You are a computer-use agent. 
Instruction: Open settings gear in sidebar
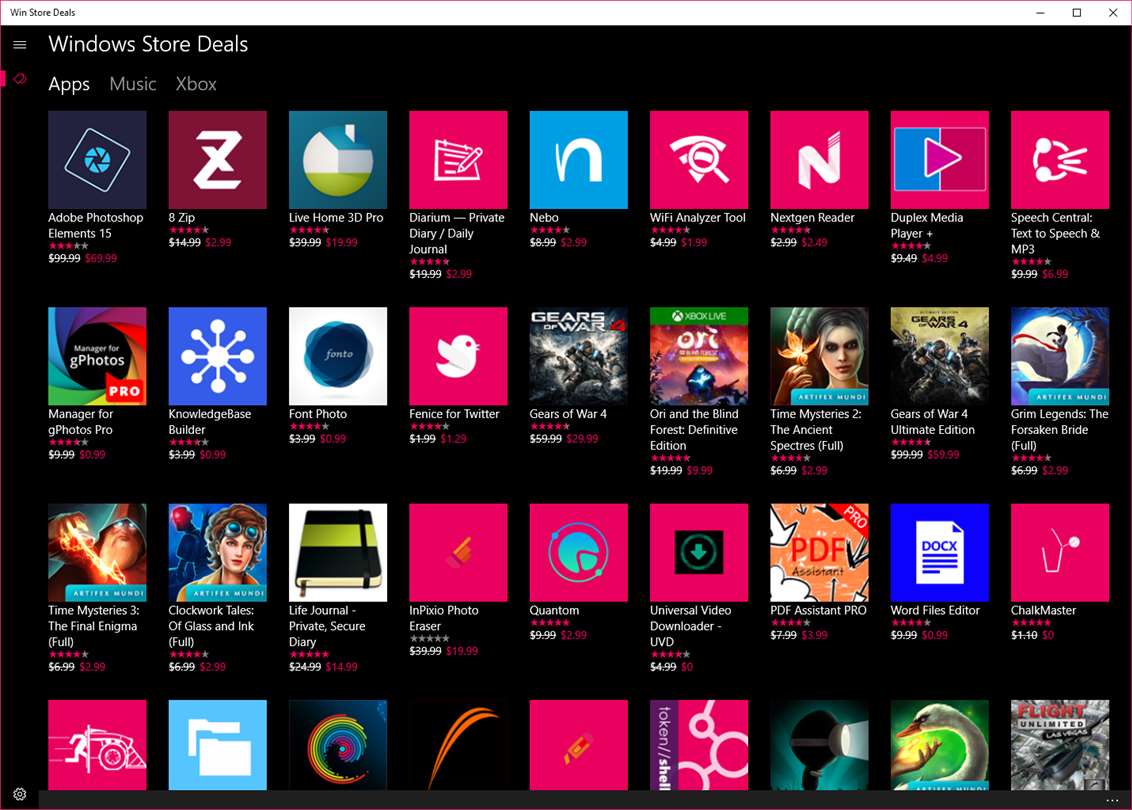click(19, 794)
